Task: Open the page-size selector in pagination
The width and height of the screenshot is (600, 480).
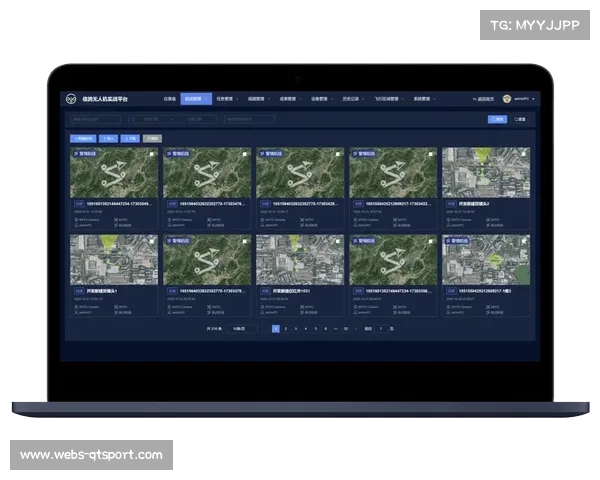Action: [x=240, y=328]
